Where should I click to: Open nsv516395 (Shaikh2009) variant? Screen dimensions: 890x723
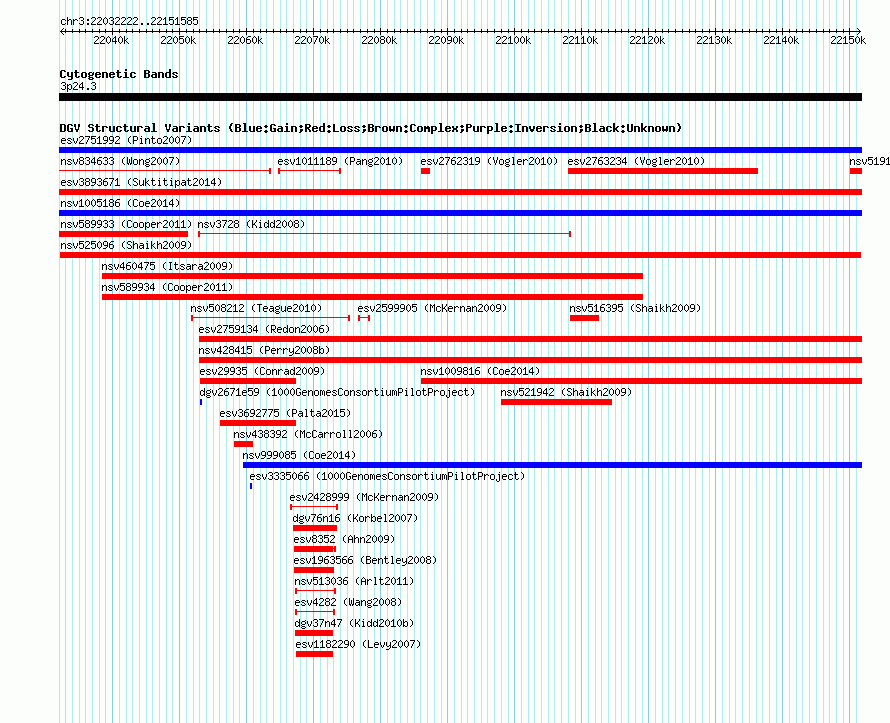[x=635, y=308]
